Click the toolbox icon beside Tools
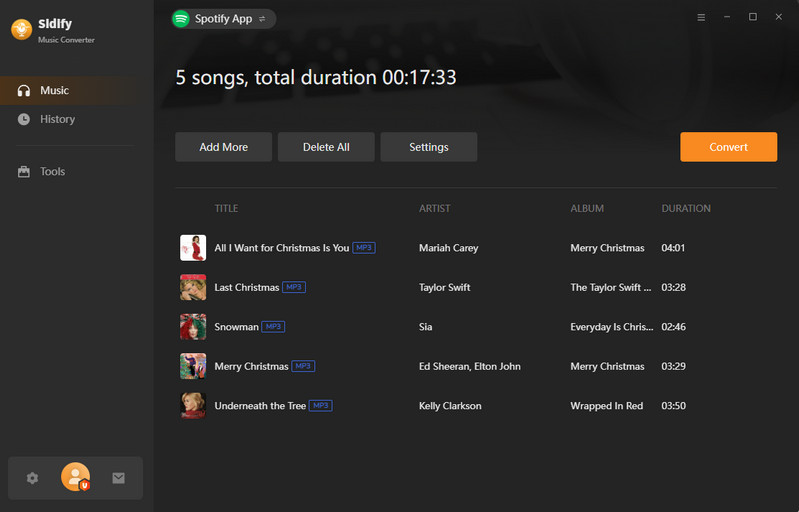 click(24, 172)
